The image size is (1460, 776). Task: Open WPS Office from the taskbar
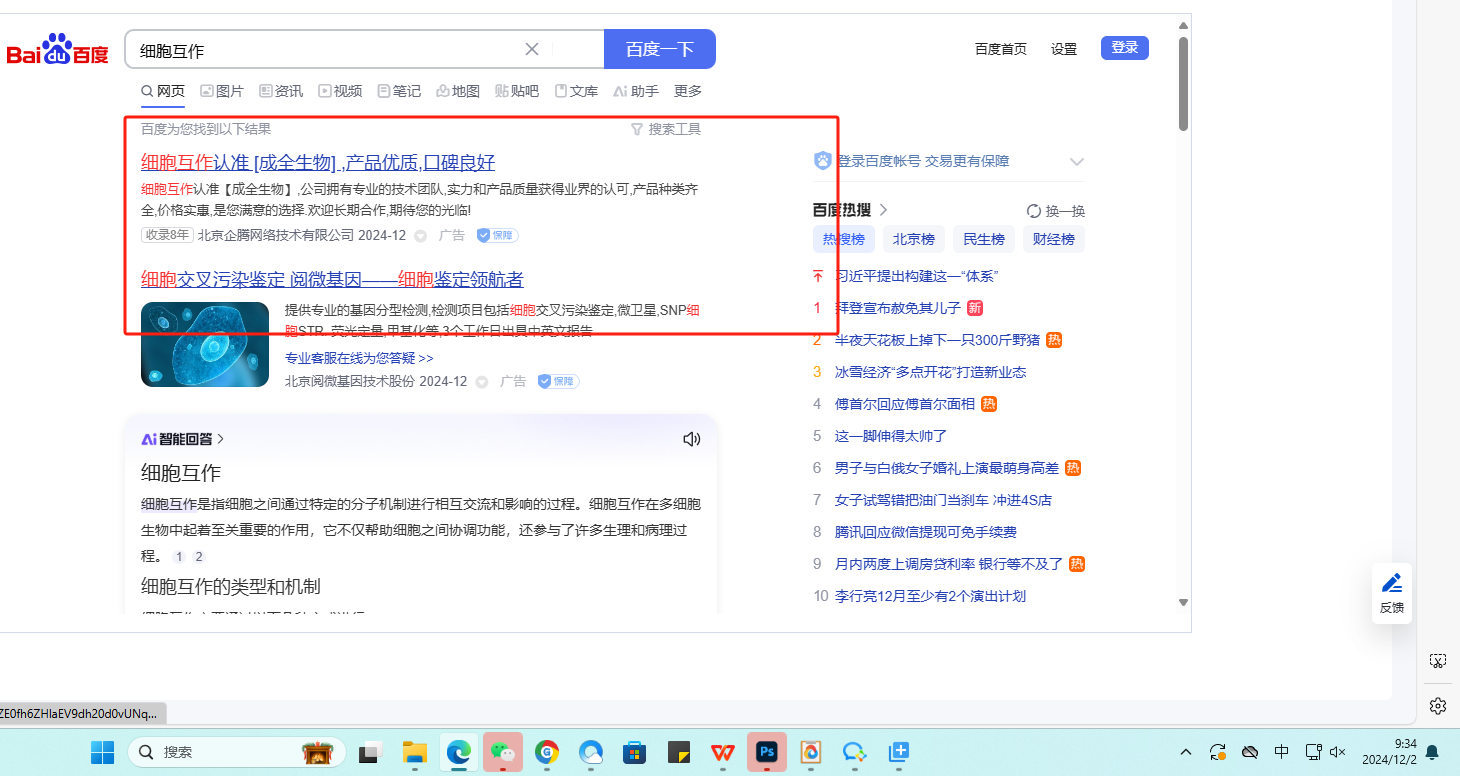(723, 752)
